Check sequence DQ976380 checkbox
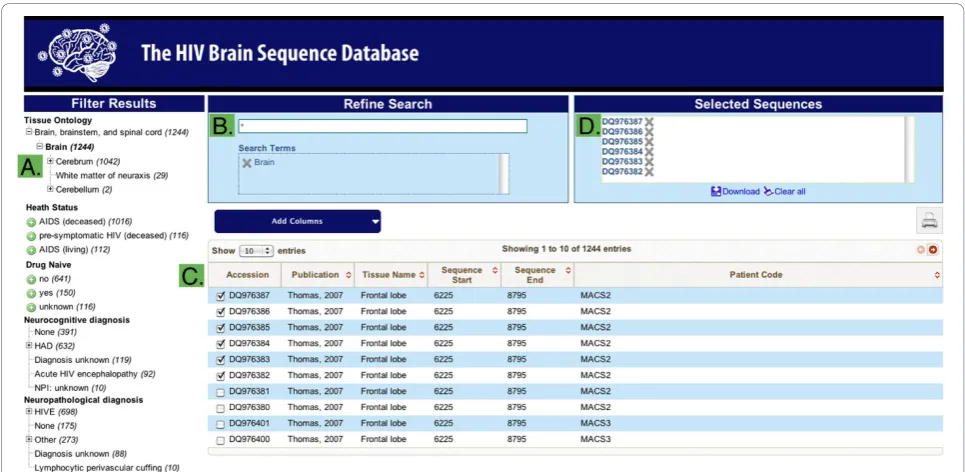Viewport: 965px width, 472px height. 221,408
